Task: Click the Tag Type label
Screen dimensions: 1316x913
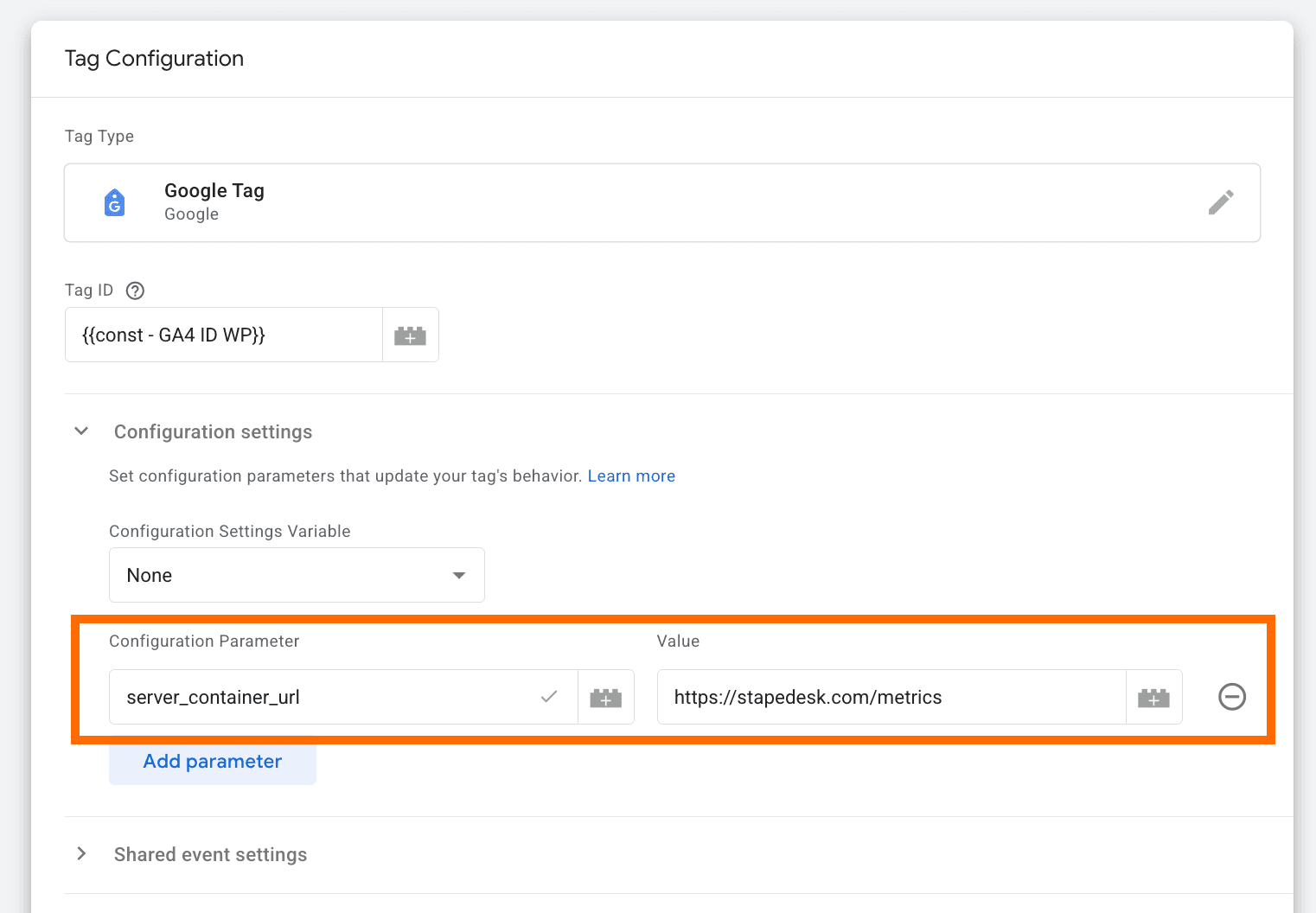Action: tap(99, 137)
